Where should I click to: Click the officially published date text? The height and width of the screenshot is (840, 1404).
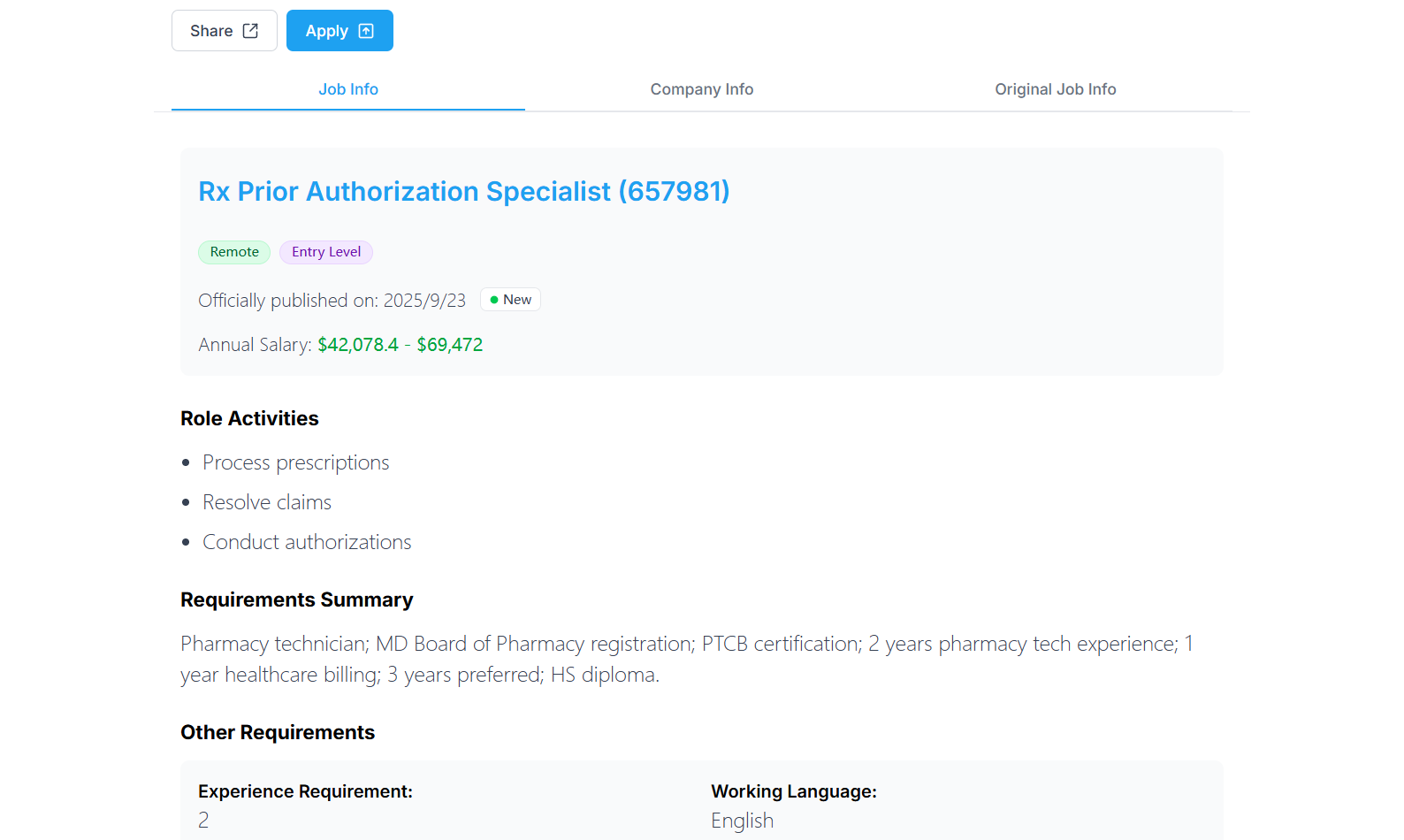332,301
